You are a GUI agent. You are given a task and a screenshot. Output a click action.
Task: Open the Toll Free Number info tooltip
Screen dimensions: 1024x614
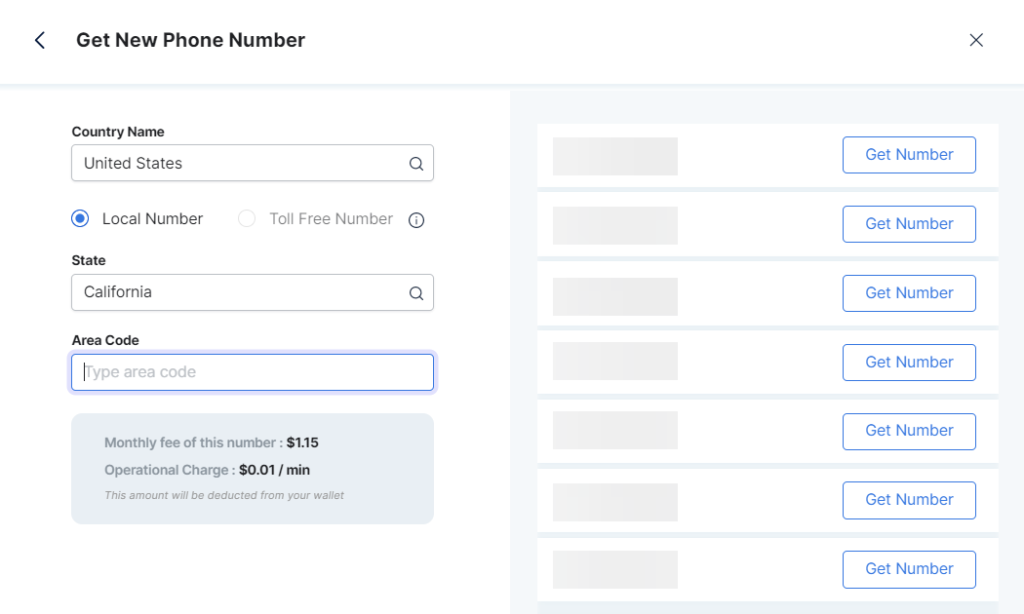point(416,219)
